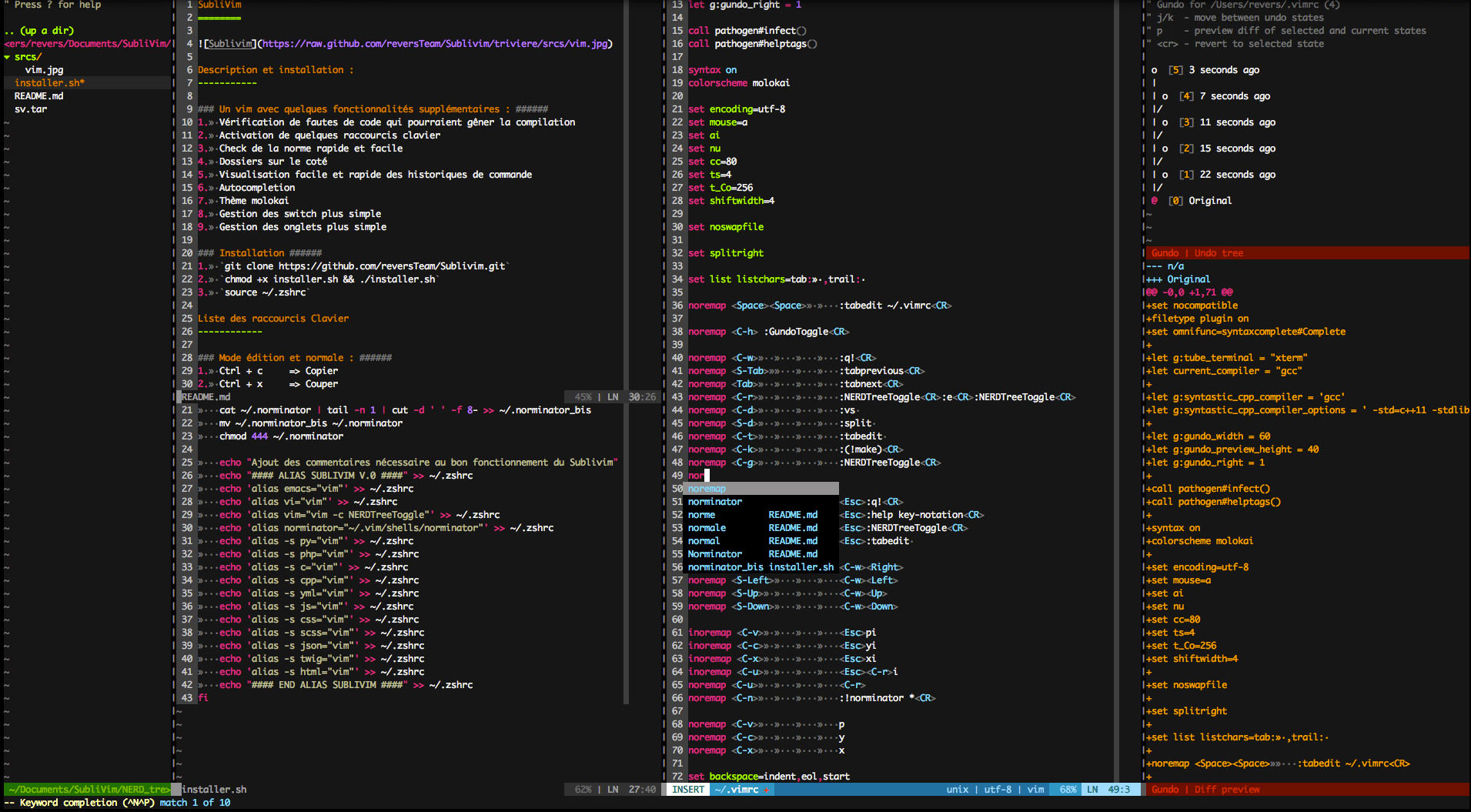This screenshot has width=1471, height=812.
Task: Open README.md in the NERDTree panel
Action: pyautogui.click(x=38, y=96)
